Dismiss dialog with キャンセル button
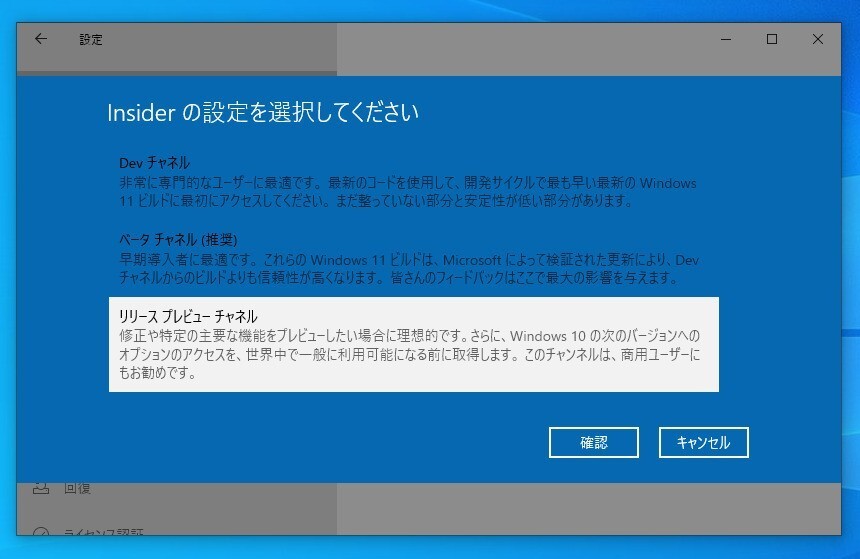The height and width of the screenshot is (559, 860). click(704, 442)
